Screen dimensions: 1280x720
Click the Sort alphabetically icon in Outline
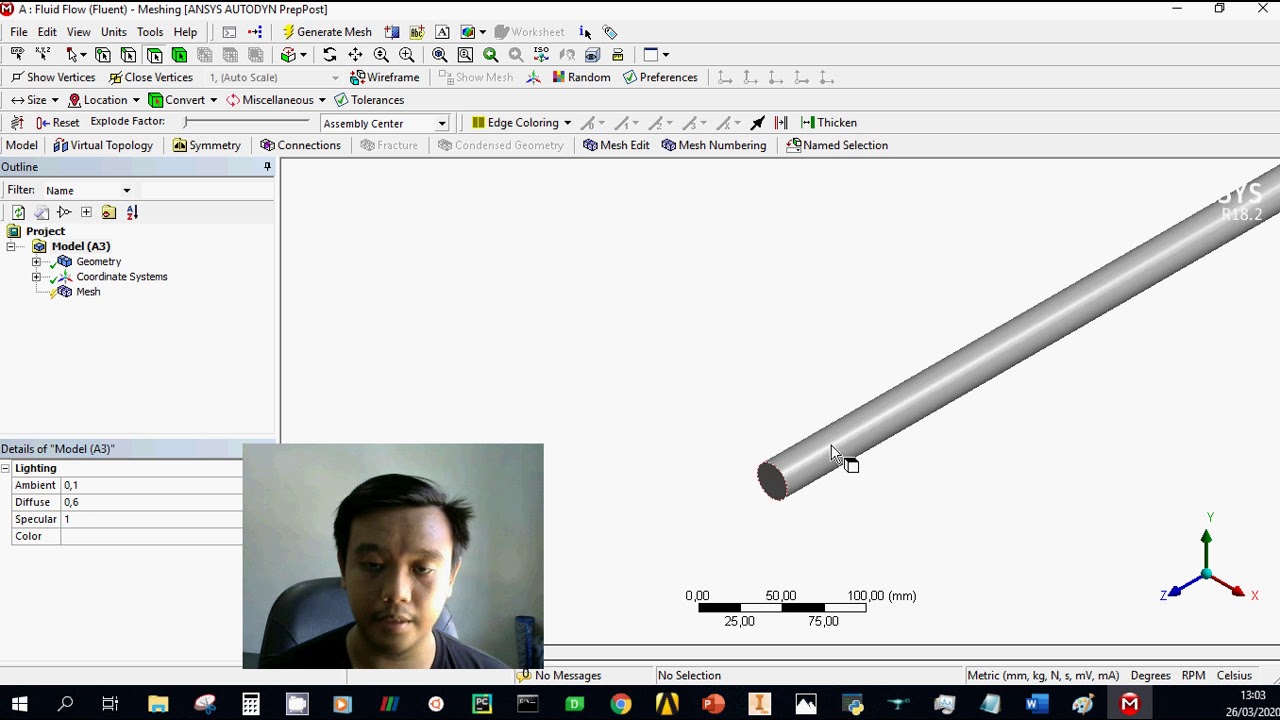(x=132, y=212)
